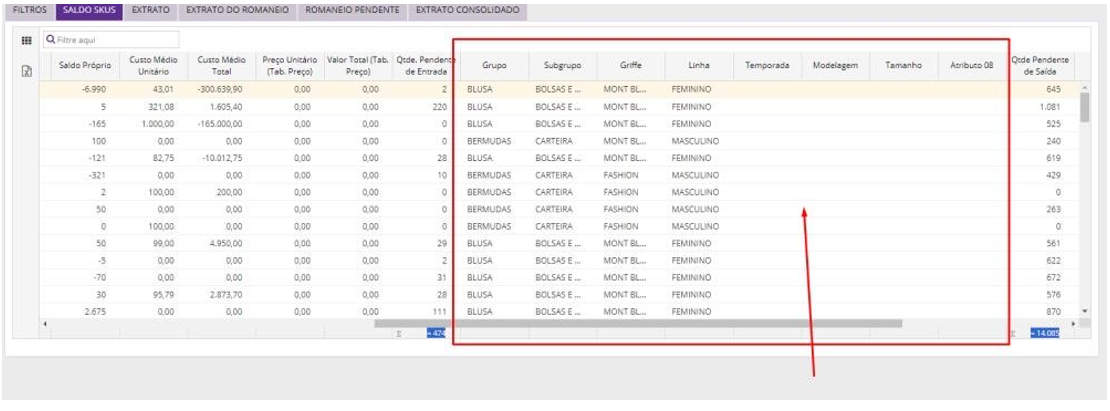The width and height of the screenshot is (1110, 411).
Task: Sort by Qtde Pendente de Saída header
Action: (1041, 65)
